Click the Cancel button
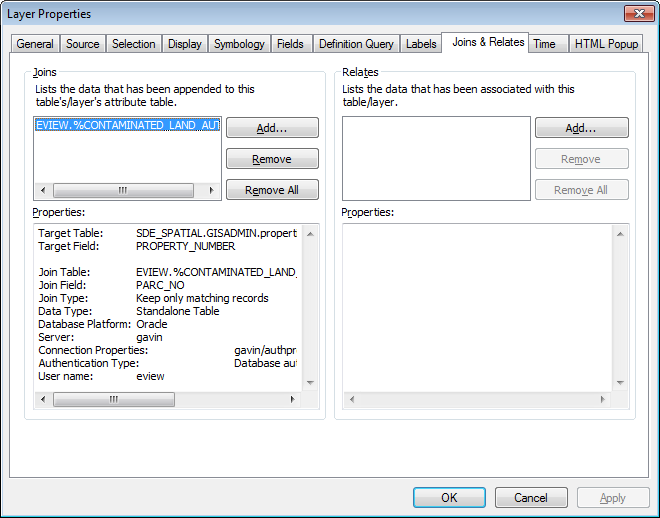 click(531, 498)
